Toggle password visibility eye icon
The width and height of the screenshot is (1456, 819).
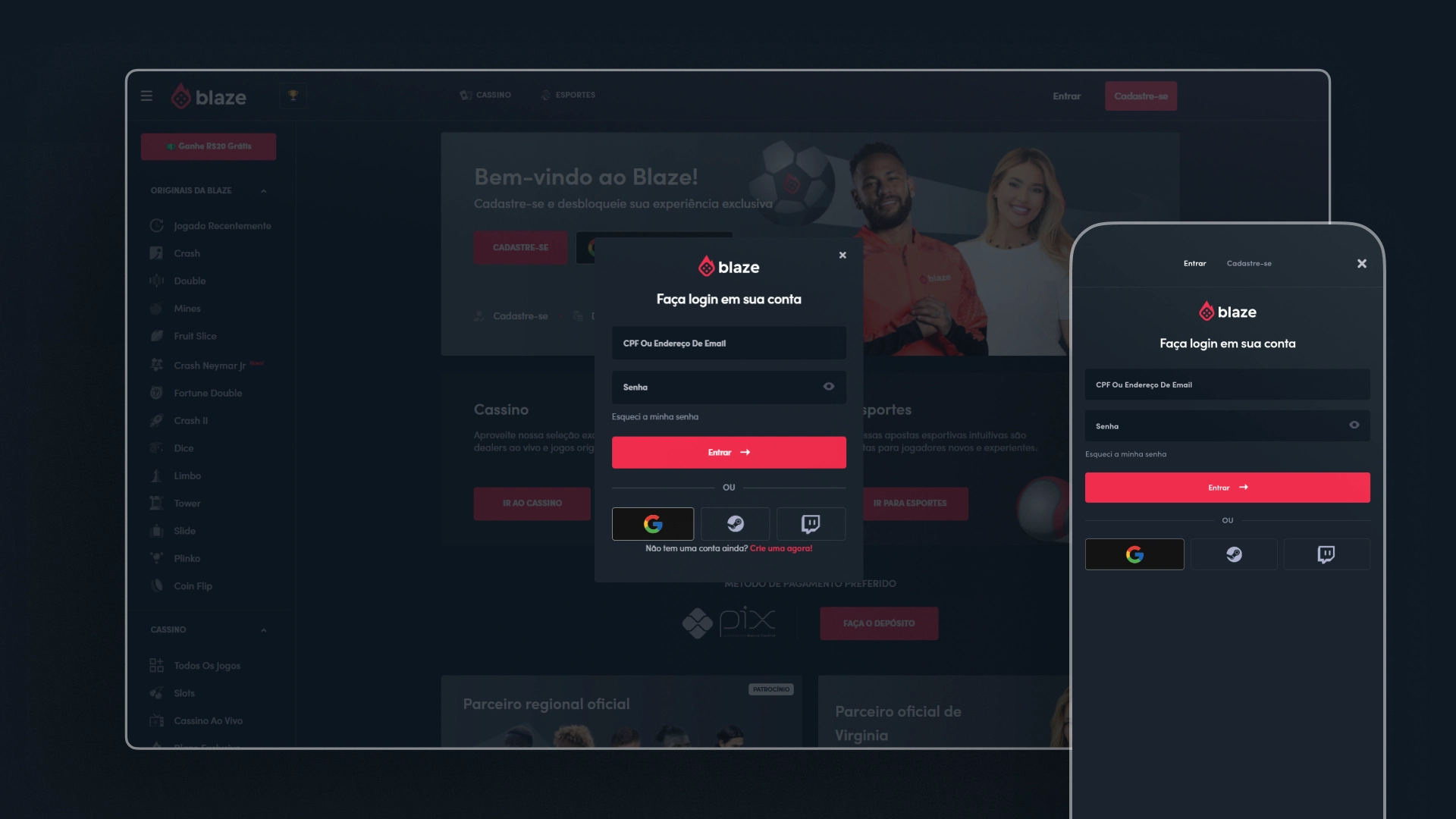pyautogui.click(x=828, y=387)
